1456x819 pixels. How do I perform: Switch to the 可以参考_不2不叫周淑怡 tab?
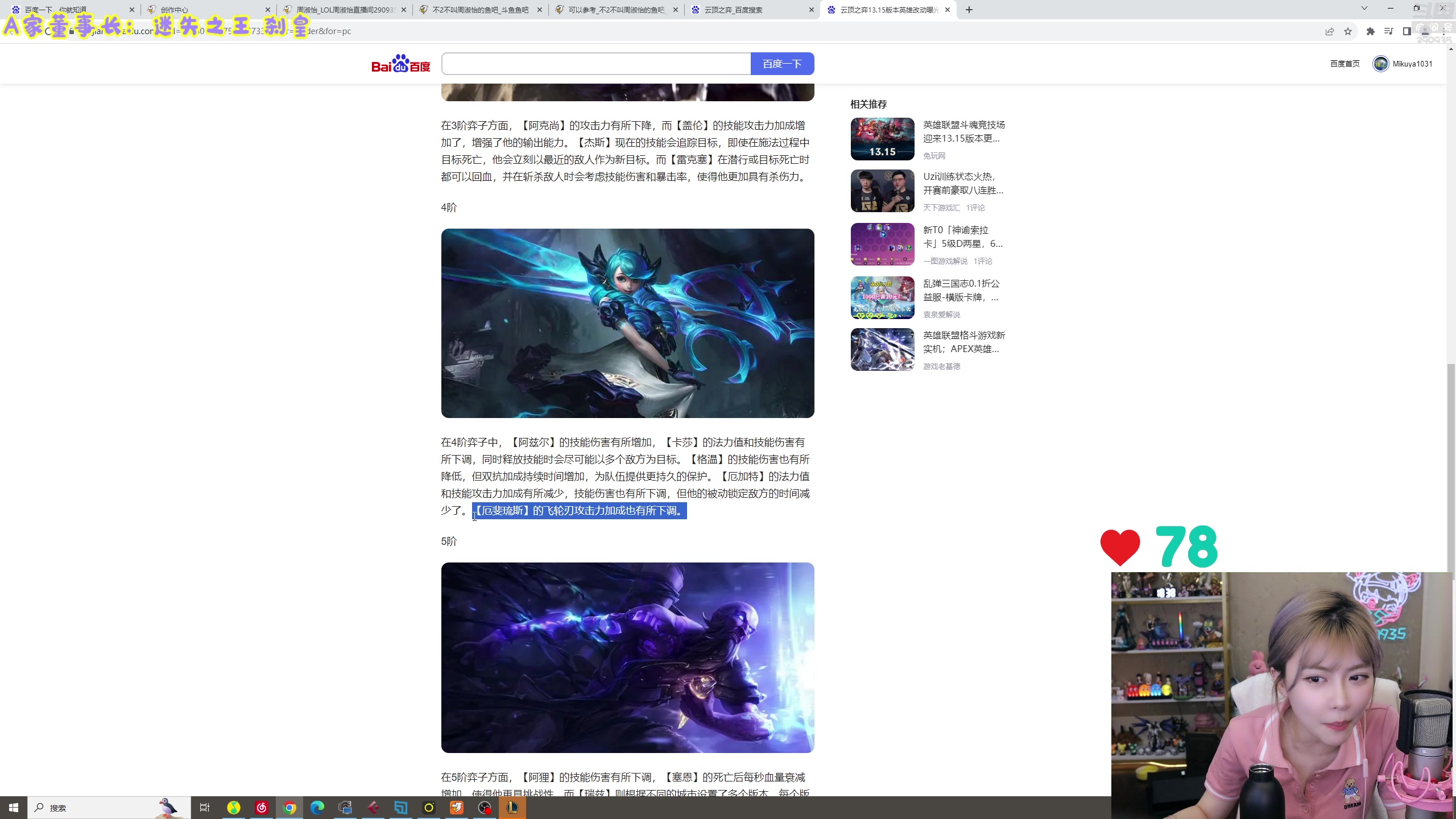(616, 10)
